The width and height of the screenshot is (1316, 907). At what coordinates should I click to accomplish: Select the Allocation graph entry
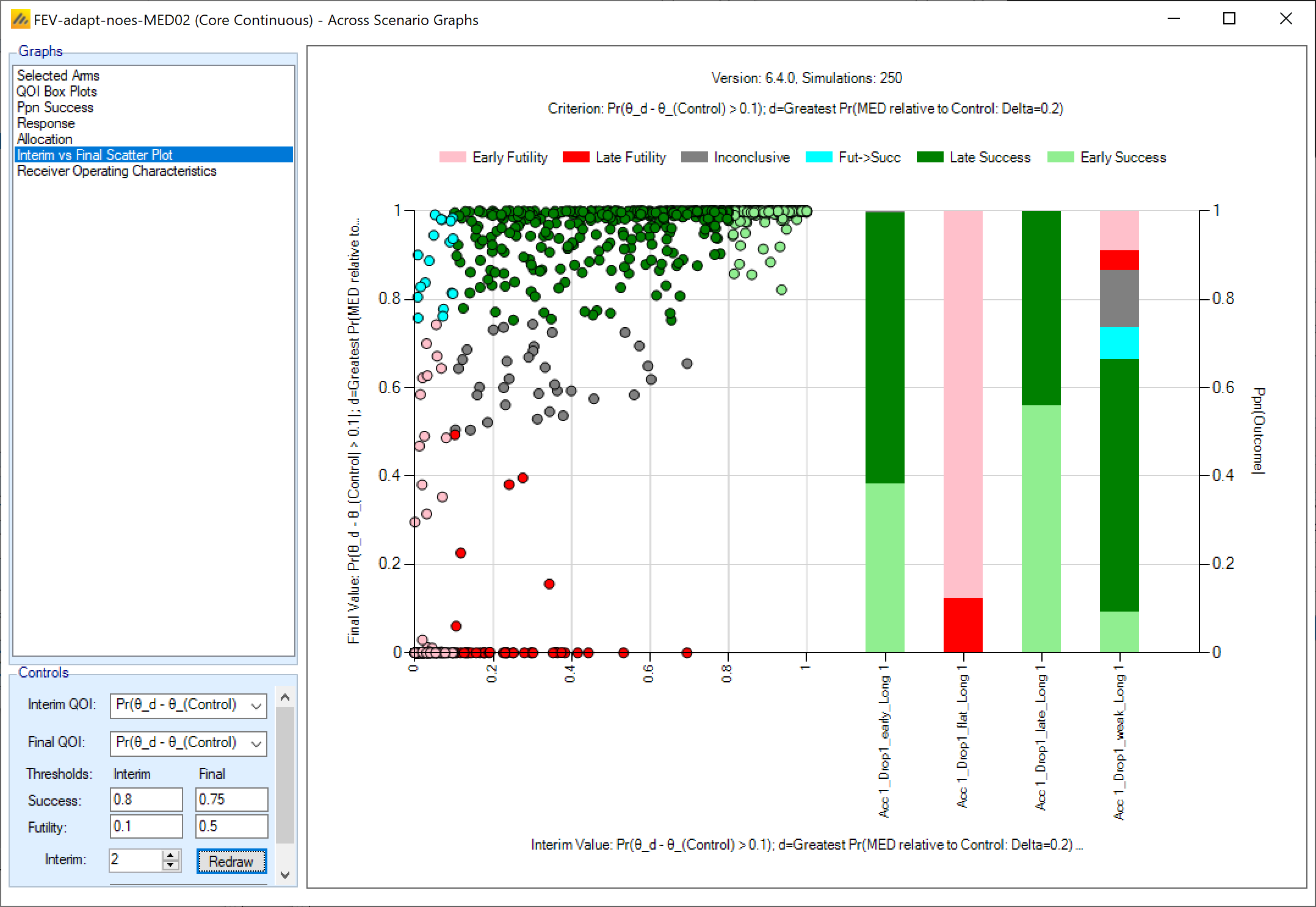pos(45,139)
